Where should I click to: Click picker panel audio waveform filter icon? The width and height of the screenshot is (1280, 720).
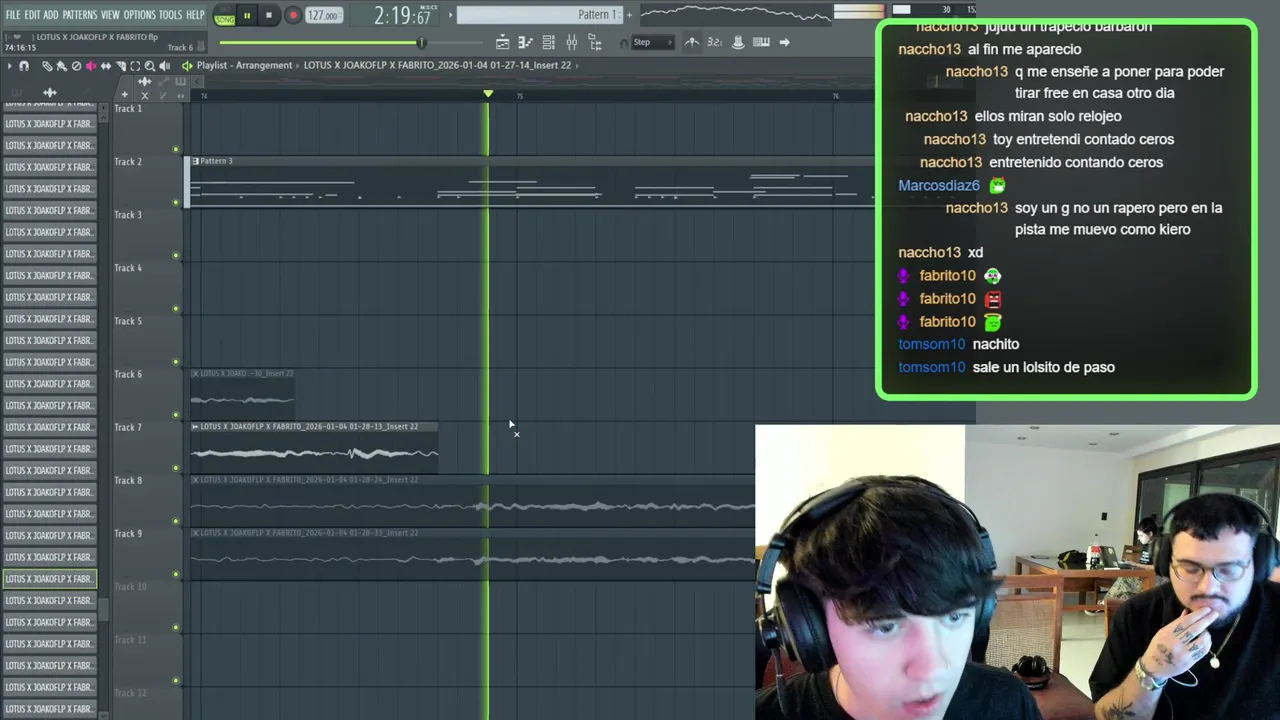tap(50, 93)
